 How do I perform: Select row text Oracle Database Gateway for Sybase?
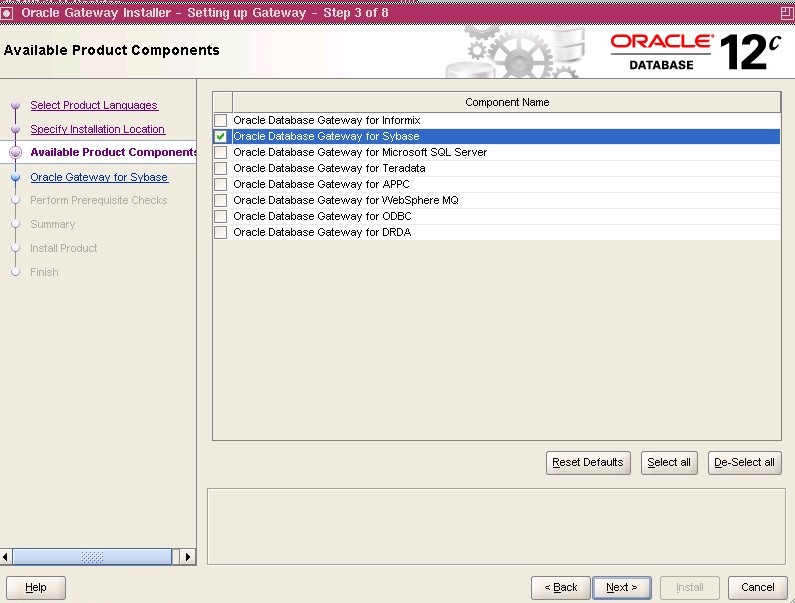pyautogui.click(x=326, y=136)
